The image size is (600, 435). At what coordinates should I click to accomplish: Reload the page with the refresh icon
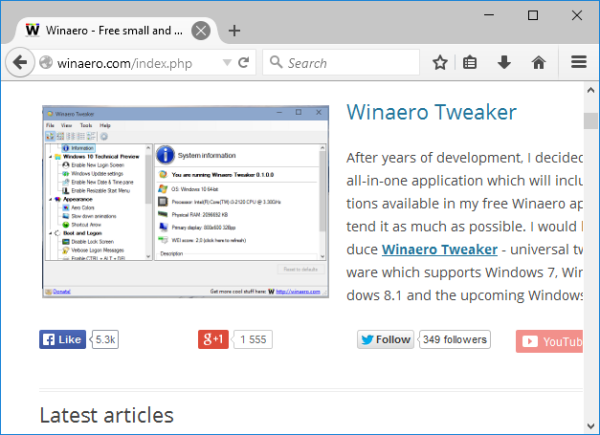coord(244,62)
